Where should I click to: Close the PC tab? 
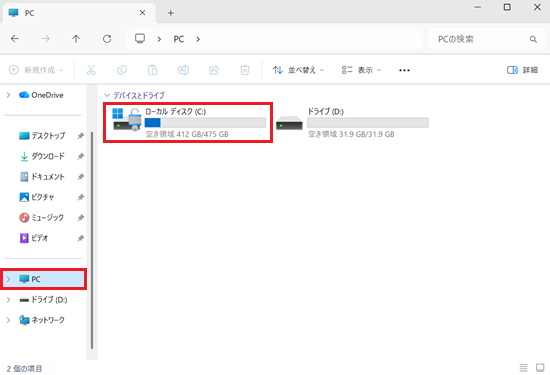click(x=142, y=13)
